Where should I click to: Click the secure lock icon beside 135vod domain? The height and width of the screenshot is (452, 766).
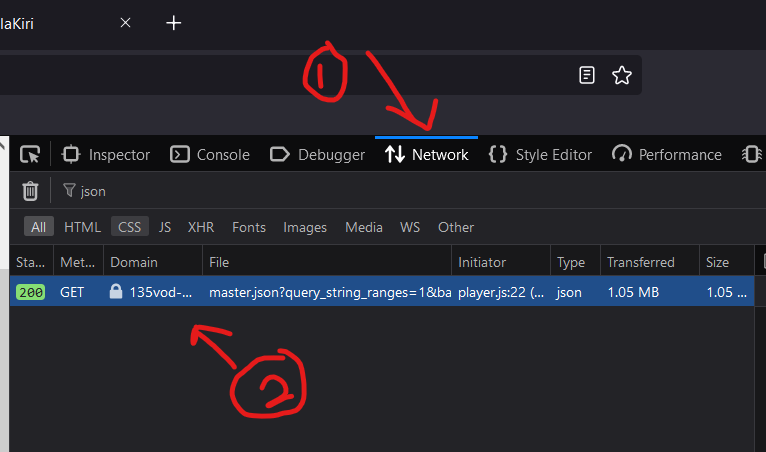pos(116,291)
